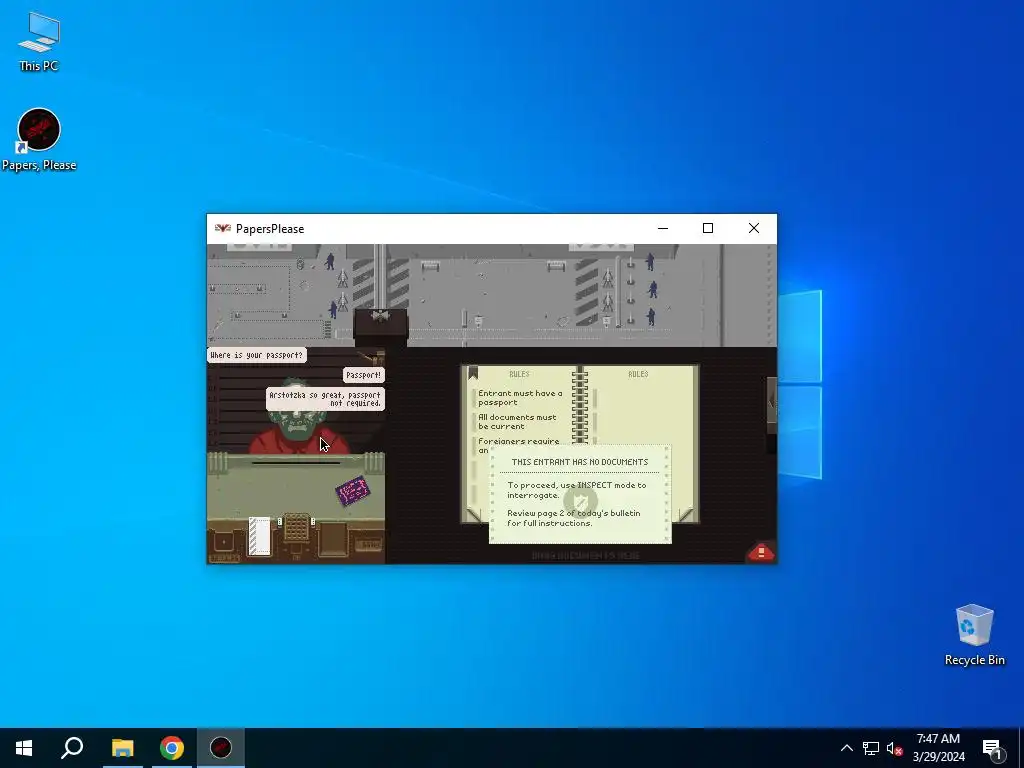This screenshot has height=768, width=1024.
Task: Select Recycle Bin desktop icon
Action: point(974,635)
